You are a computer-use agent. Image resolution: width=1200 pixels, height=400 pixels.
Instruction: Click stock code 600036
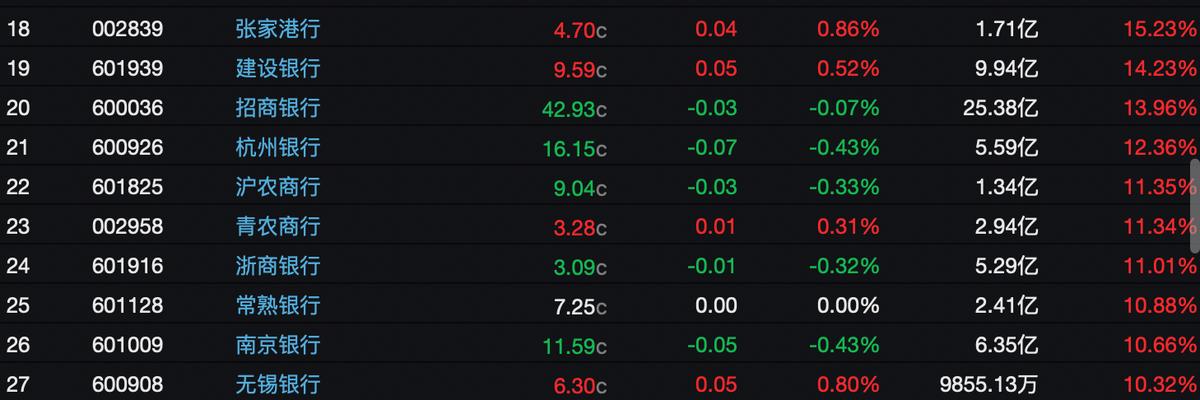point(127,108)
